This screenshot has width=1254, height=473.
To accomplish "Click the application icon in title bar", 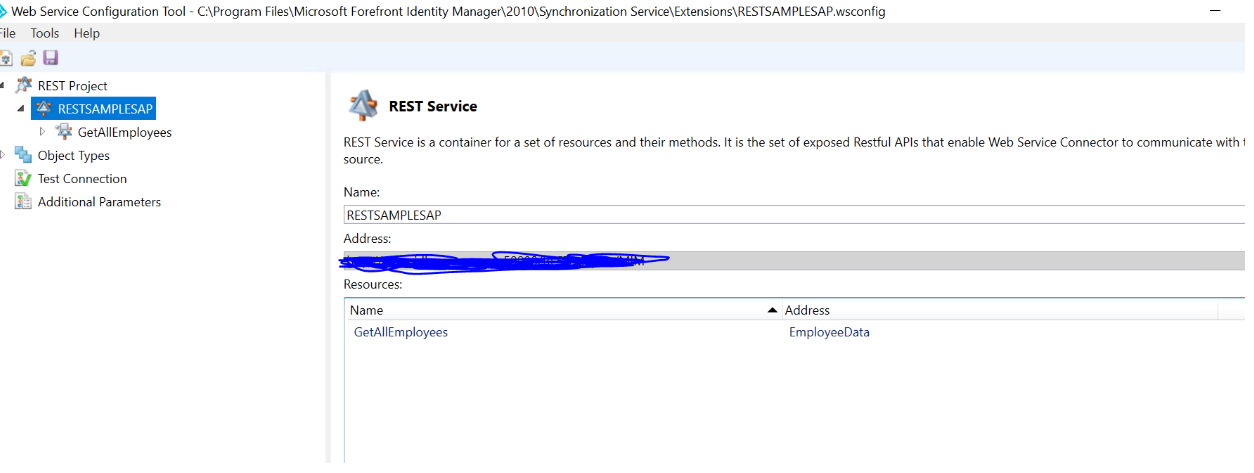I will point(3,11).
